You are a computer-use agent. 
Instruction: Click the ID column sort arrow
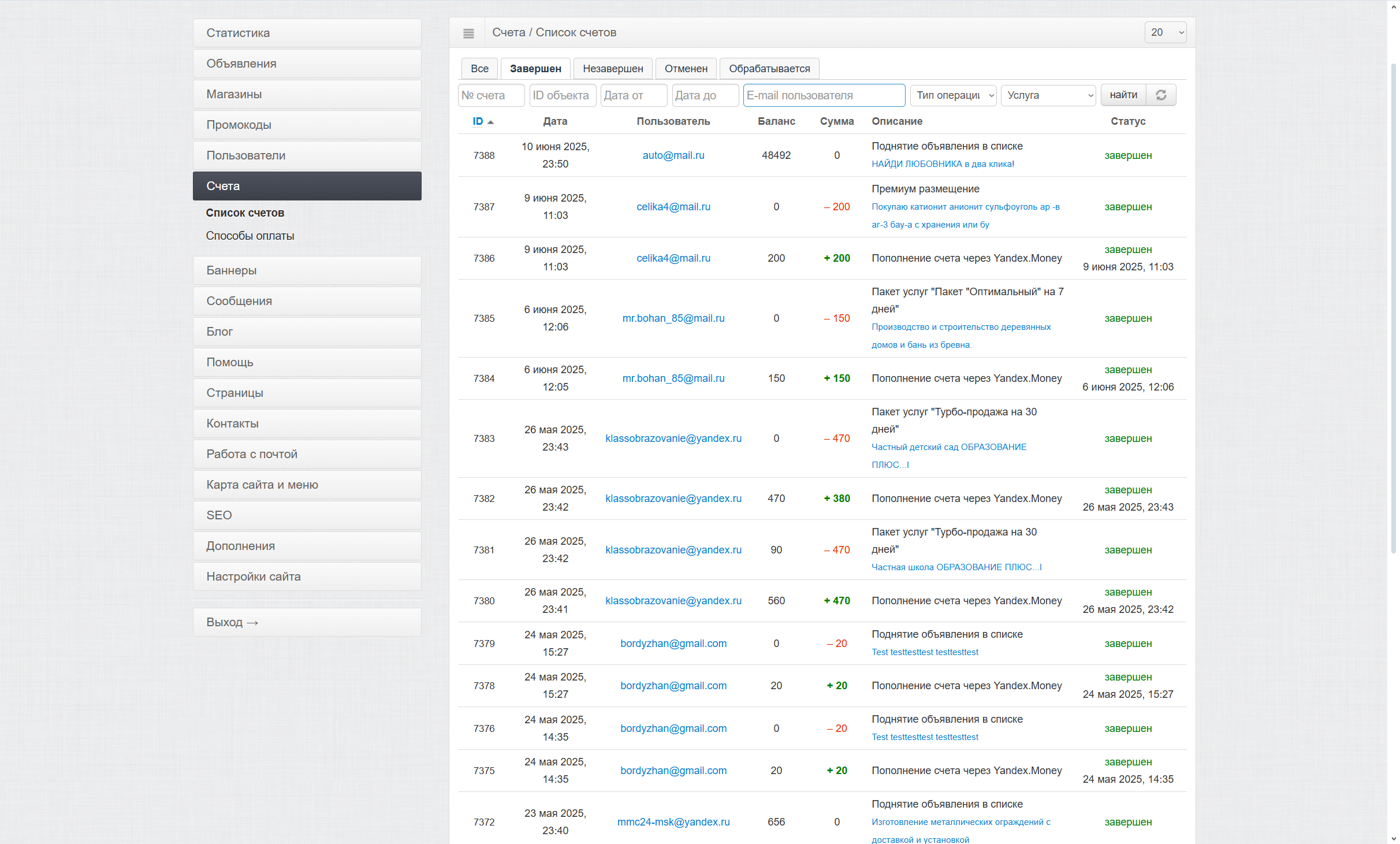(490, 122)
